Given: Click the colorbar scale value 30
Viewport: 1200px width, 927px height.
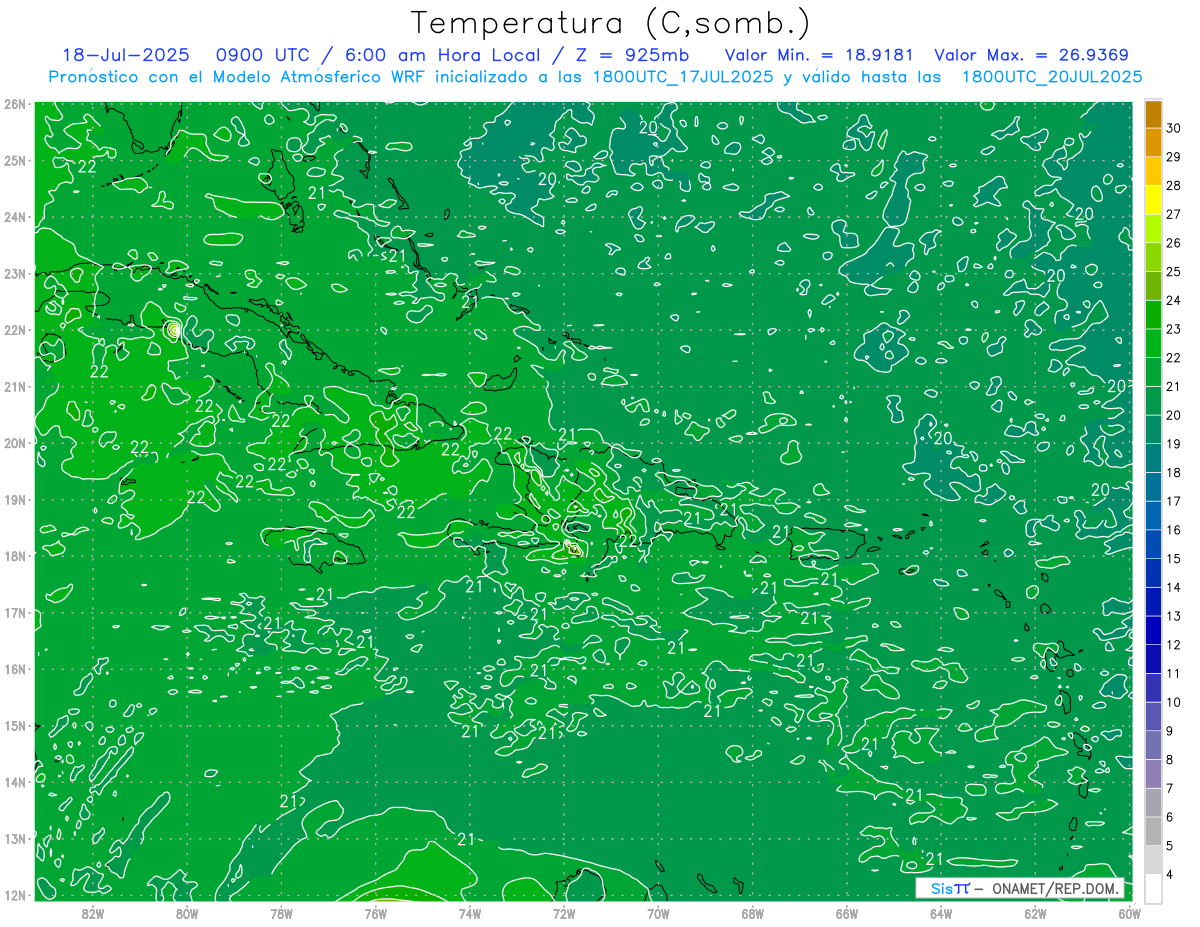Looking at the screenshot, I should [x=1173, y=129].
